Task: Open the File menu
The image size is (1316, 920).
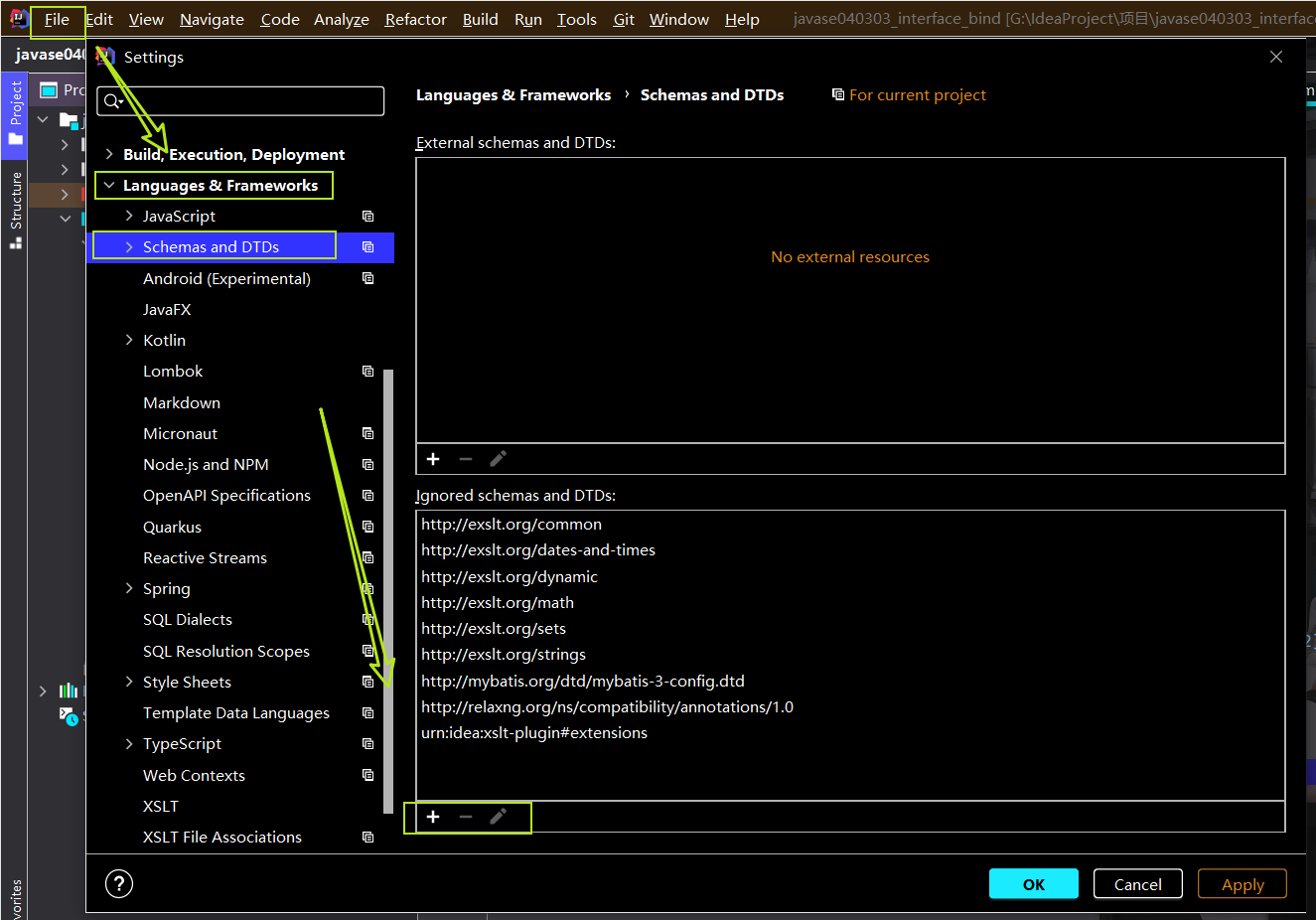Action: 56,18
